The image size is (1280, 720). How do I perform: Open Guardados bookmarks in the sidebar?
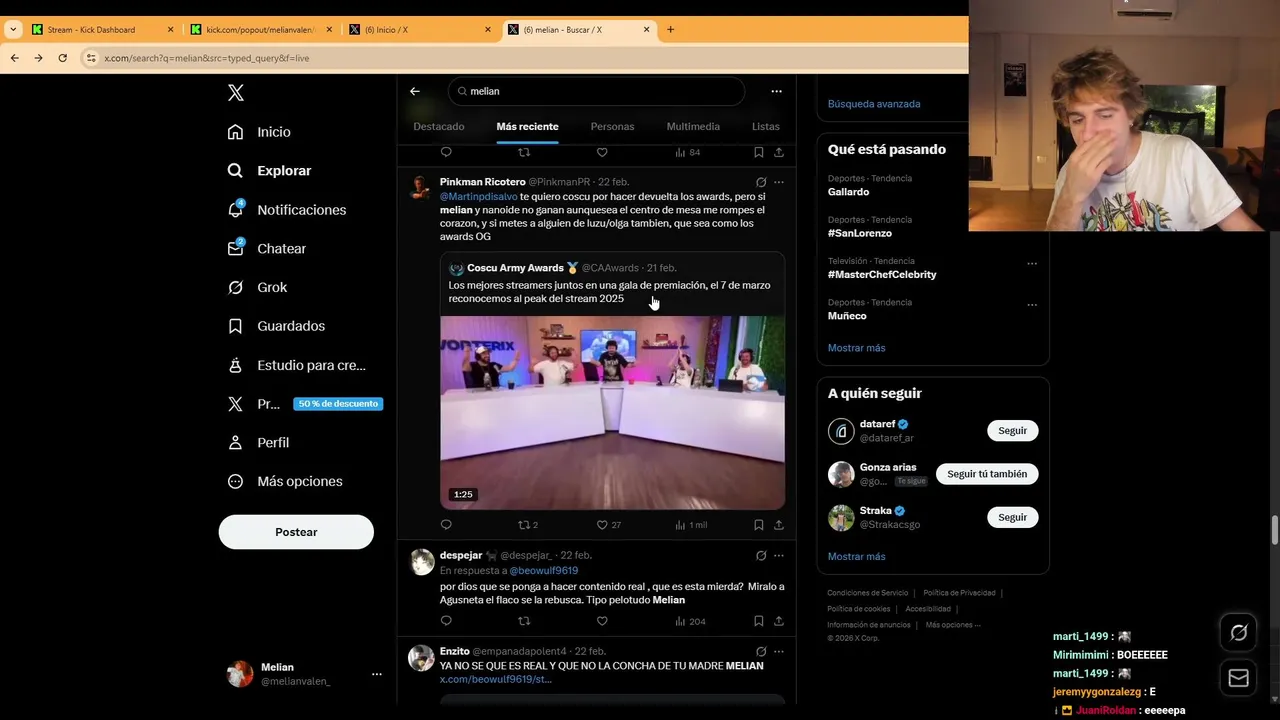tap(275, 326)
